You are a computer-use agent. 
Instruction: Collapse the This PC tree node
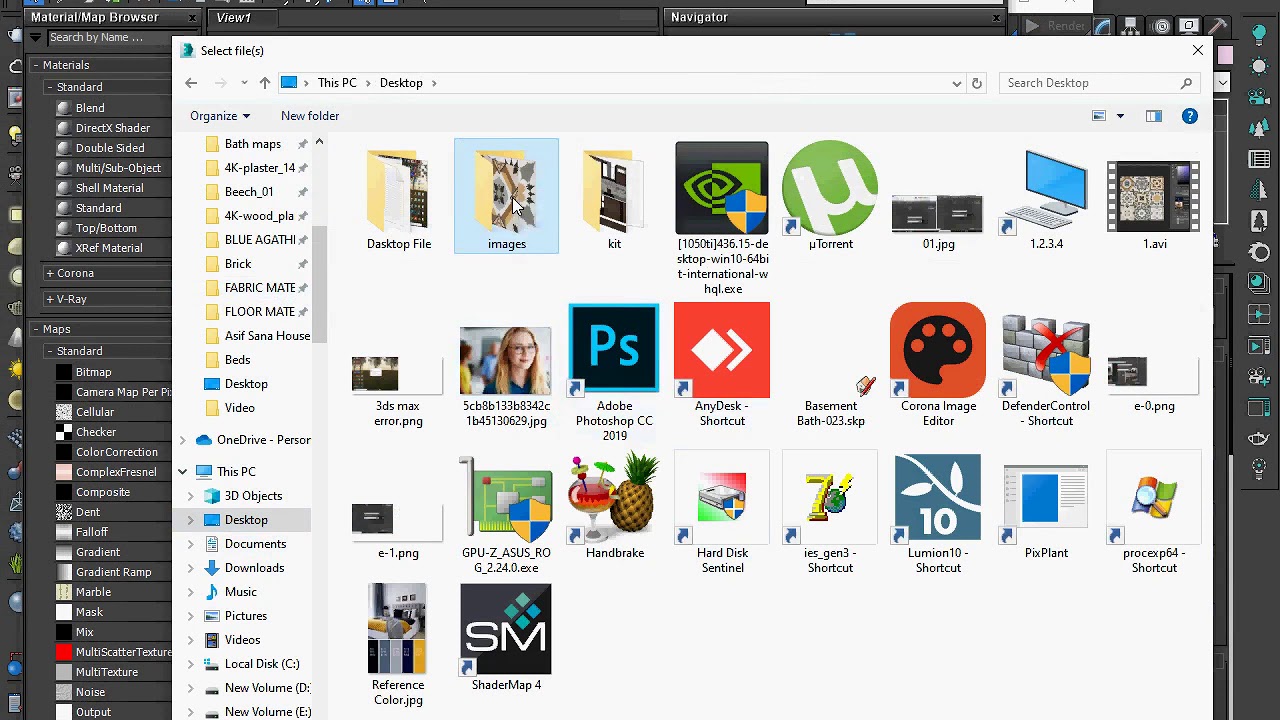(182, 472)
